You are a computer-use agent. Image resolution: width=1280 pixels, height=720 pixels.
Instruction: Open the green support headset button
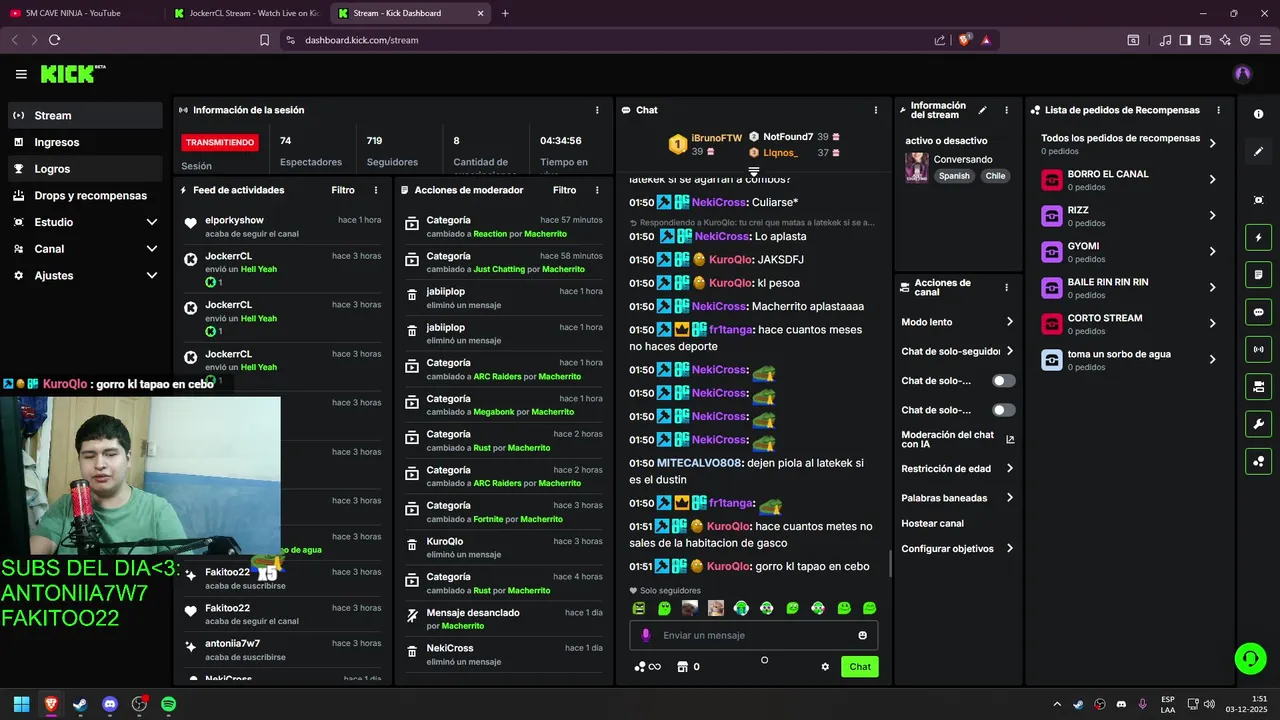tap(1250, 658)
